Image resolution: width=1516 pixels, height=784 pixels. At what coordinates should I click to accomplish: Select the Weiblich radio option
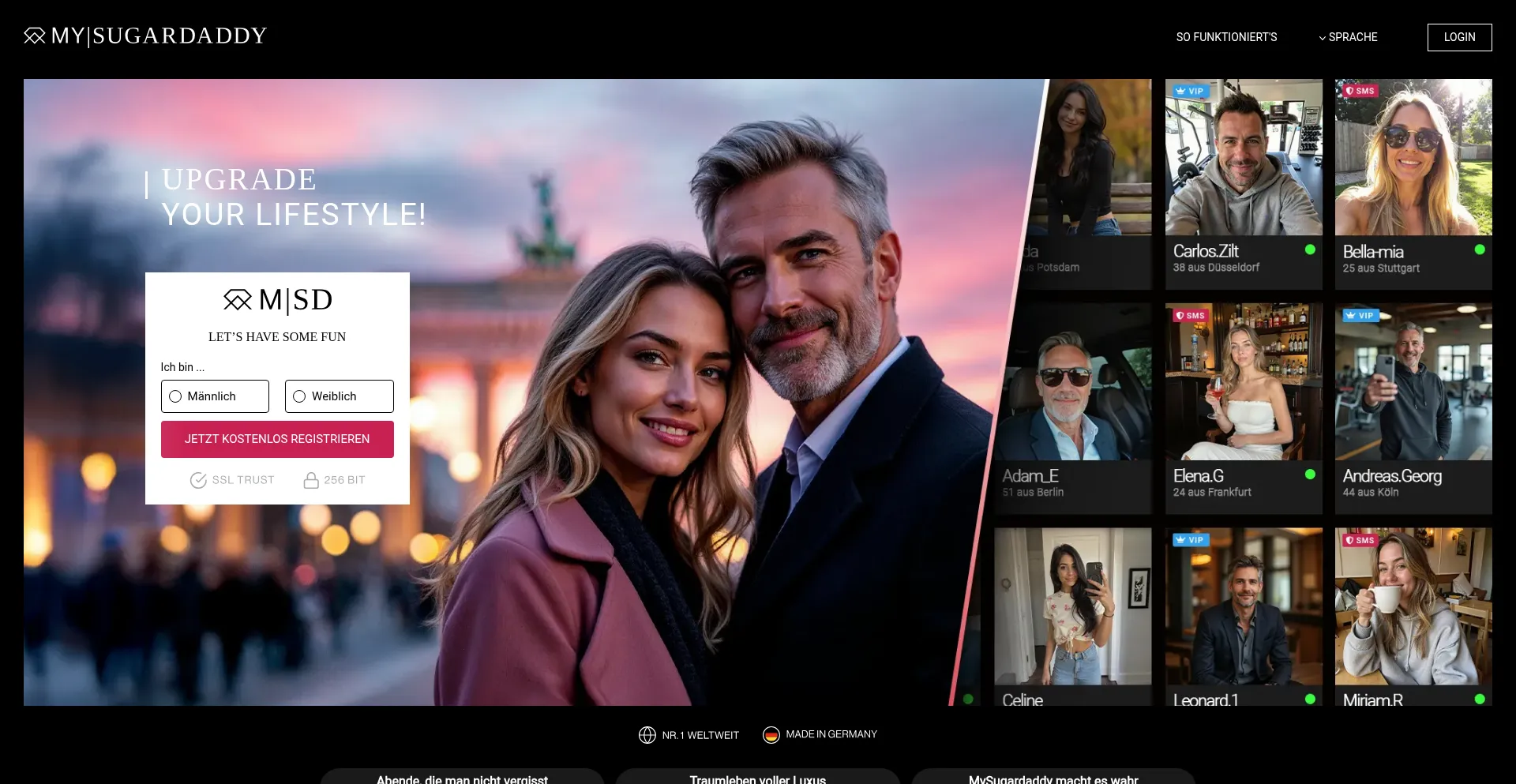(x=300, y=396)
